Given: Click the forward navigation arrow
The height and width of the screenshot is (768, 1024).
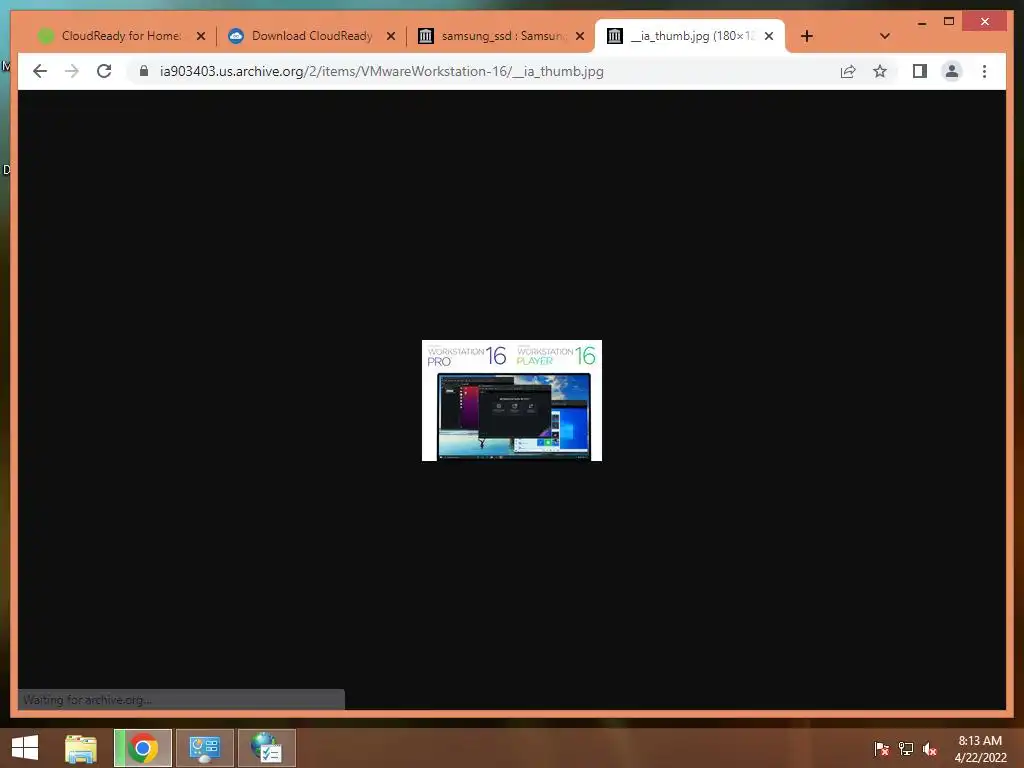Looking at the screenshot, I should tap(72, 71).
